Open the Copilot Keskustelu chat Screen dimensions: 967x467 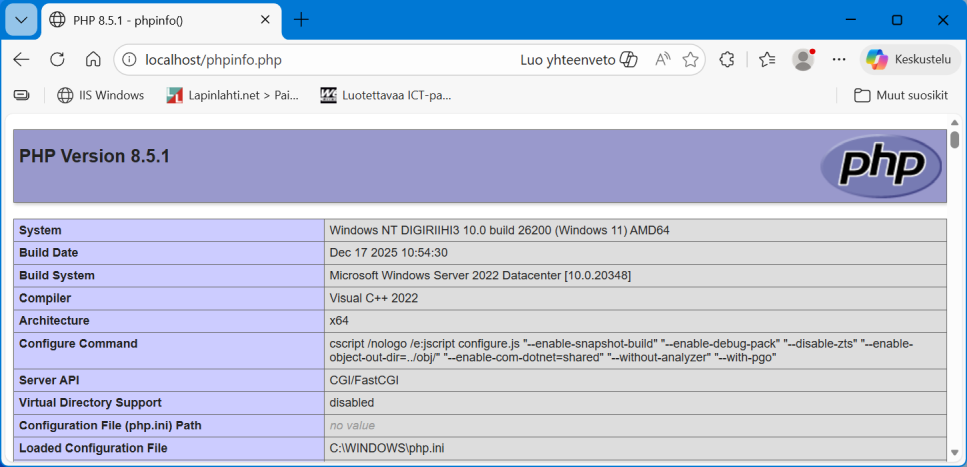point(910,59)
